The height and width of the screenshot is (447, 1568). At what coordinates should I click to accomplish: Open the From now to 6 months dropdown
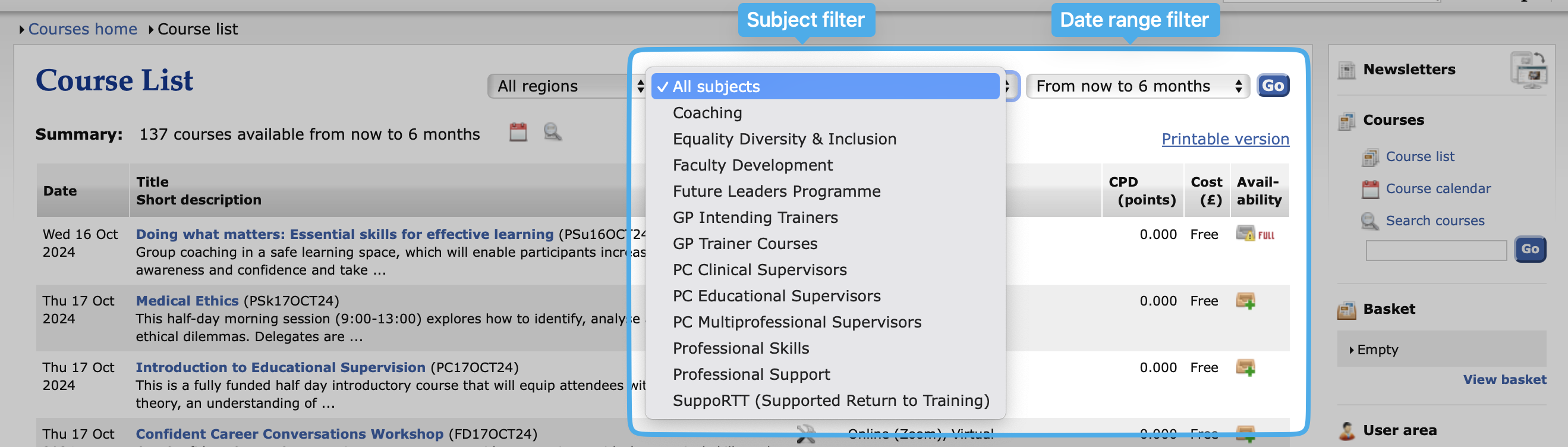tap(1137, 86)
